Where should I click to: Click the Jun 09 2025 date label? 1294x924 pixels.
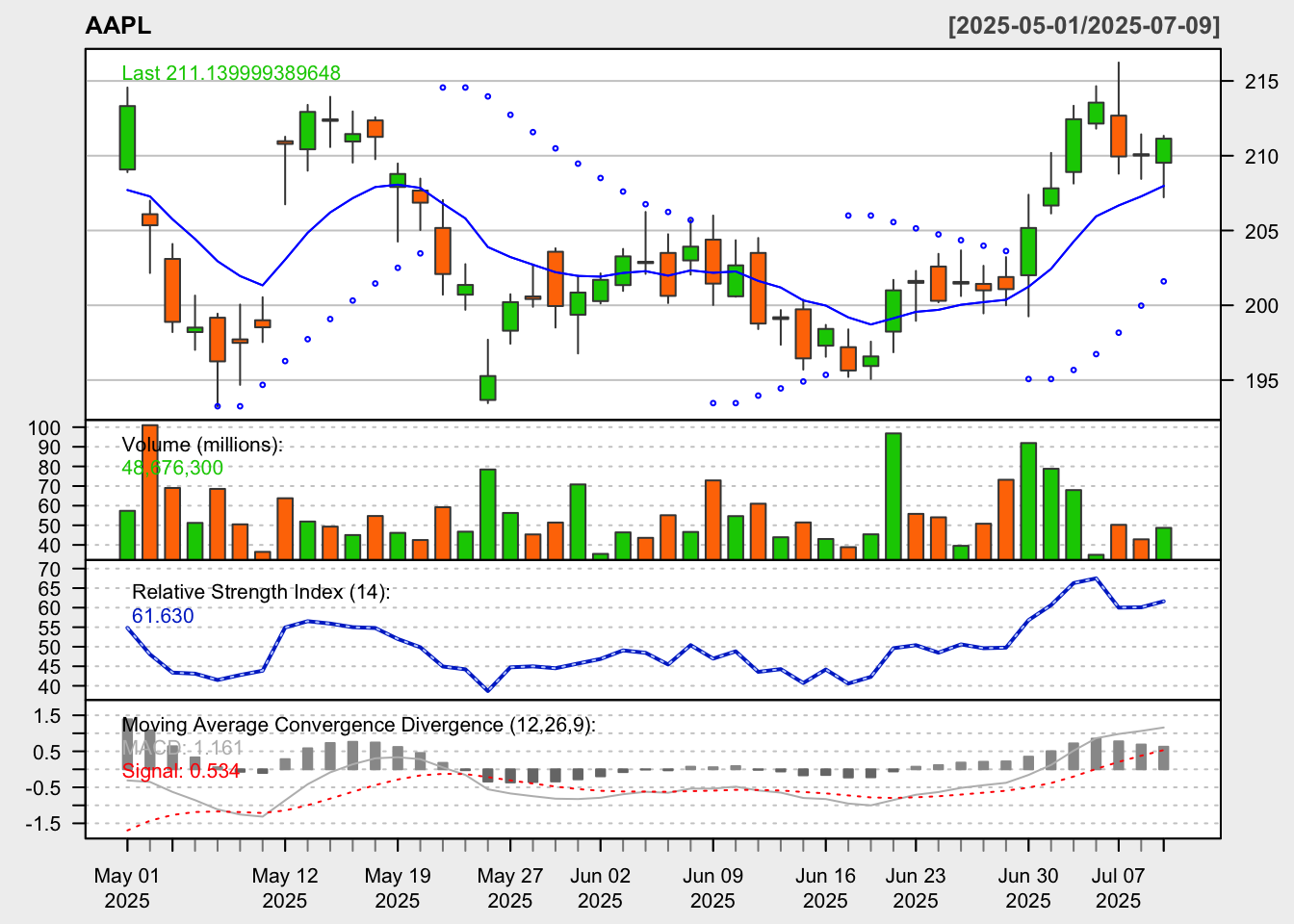[712, 888]
